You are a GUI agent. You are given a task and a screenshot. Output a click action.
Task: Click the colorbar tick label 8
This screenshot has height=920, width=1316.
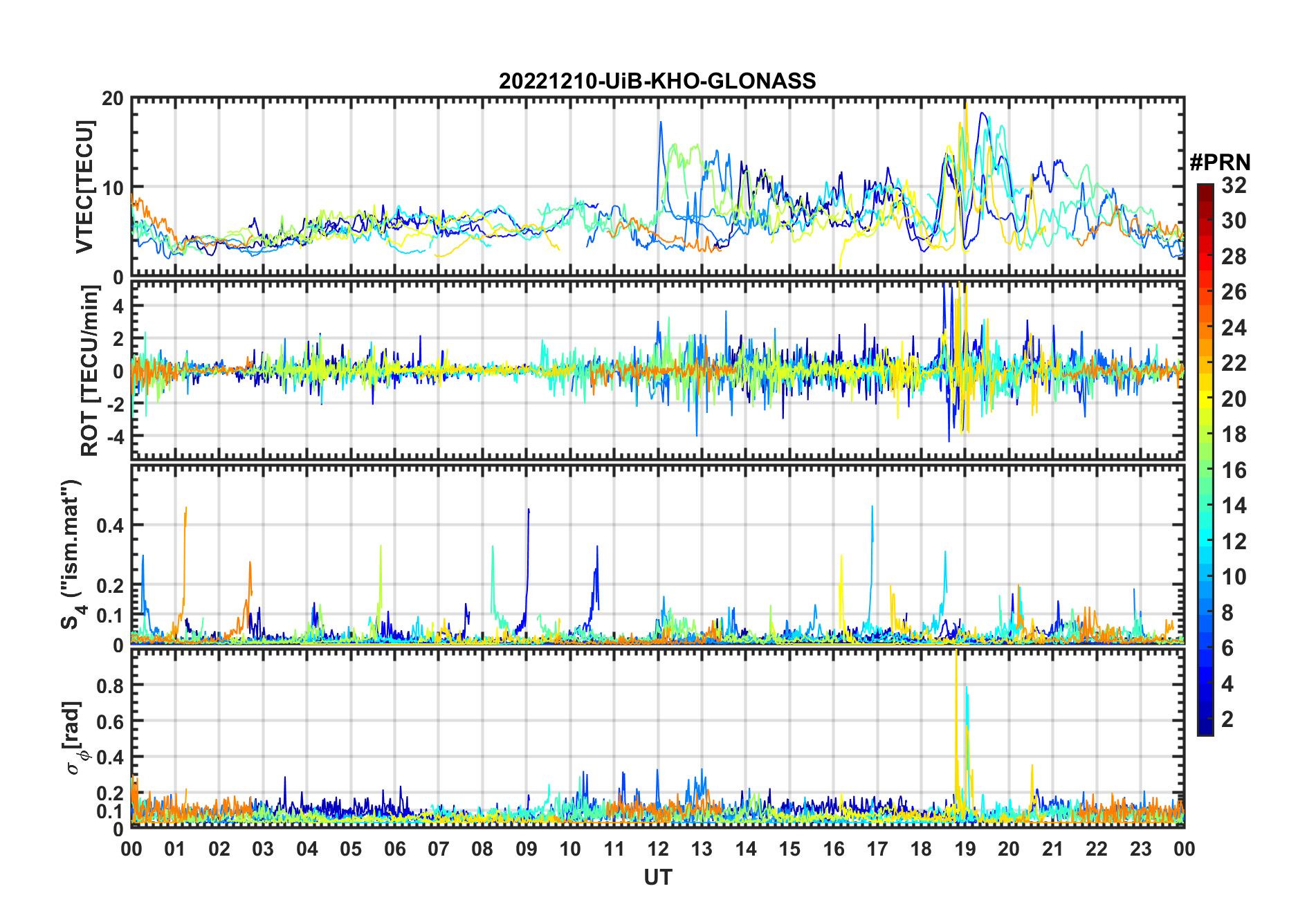coord(1227,613)
